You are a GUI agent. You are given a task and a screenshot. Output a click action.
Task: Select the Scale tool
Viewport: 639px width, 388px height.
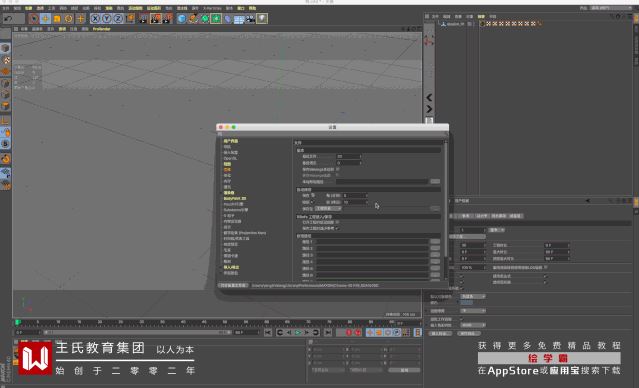pyautogui.click(x=57, y=19)
